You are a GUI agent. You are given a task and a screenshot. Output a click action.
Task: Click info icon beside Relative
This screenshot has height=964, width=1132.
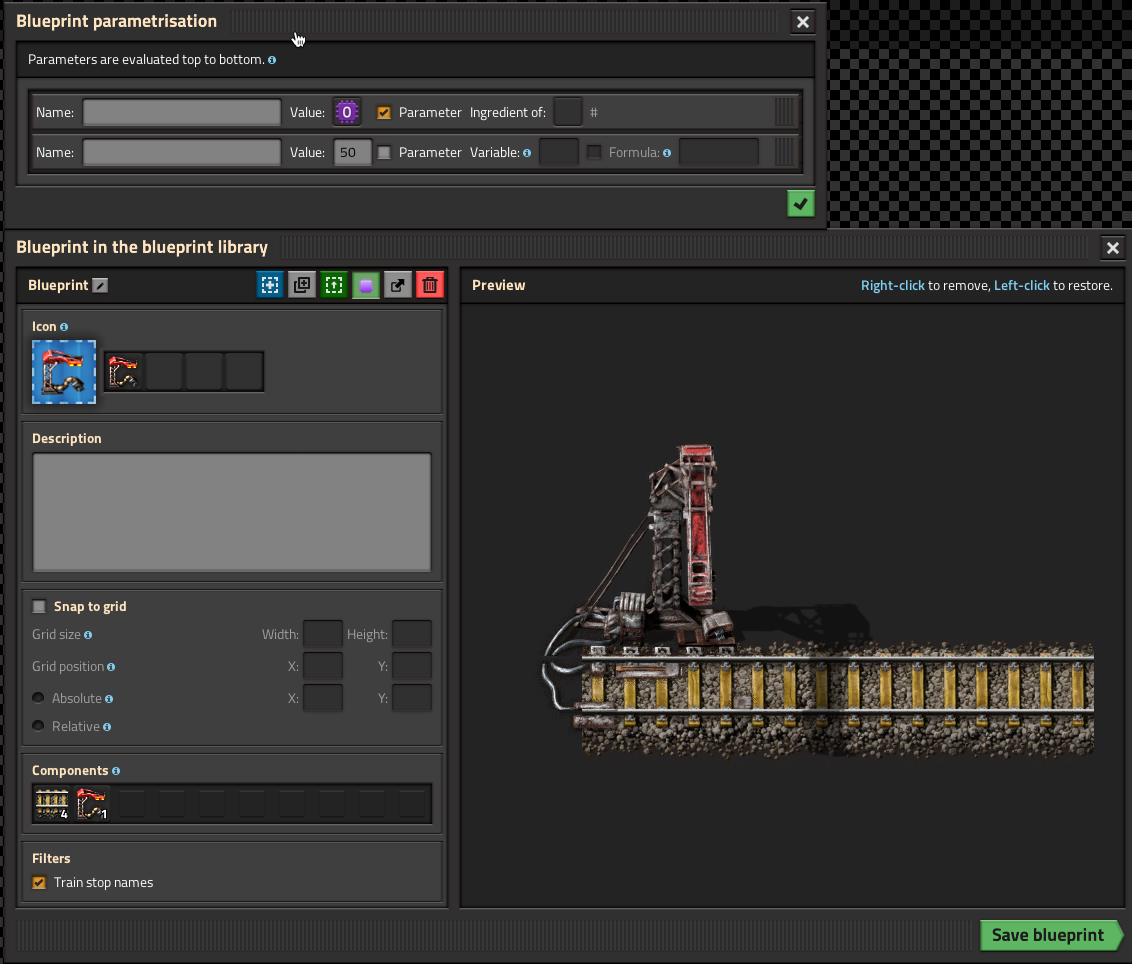click(107, 727)
